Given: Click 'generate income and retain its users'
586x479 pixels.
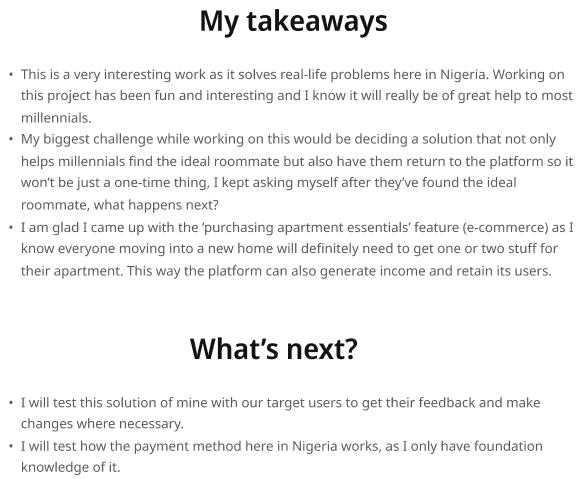Looking at the screenshot, I should 435,271.
